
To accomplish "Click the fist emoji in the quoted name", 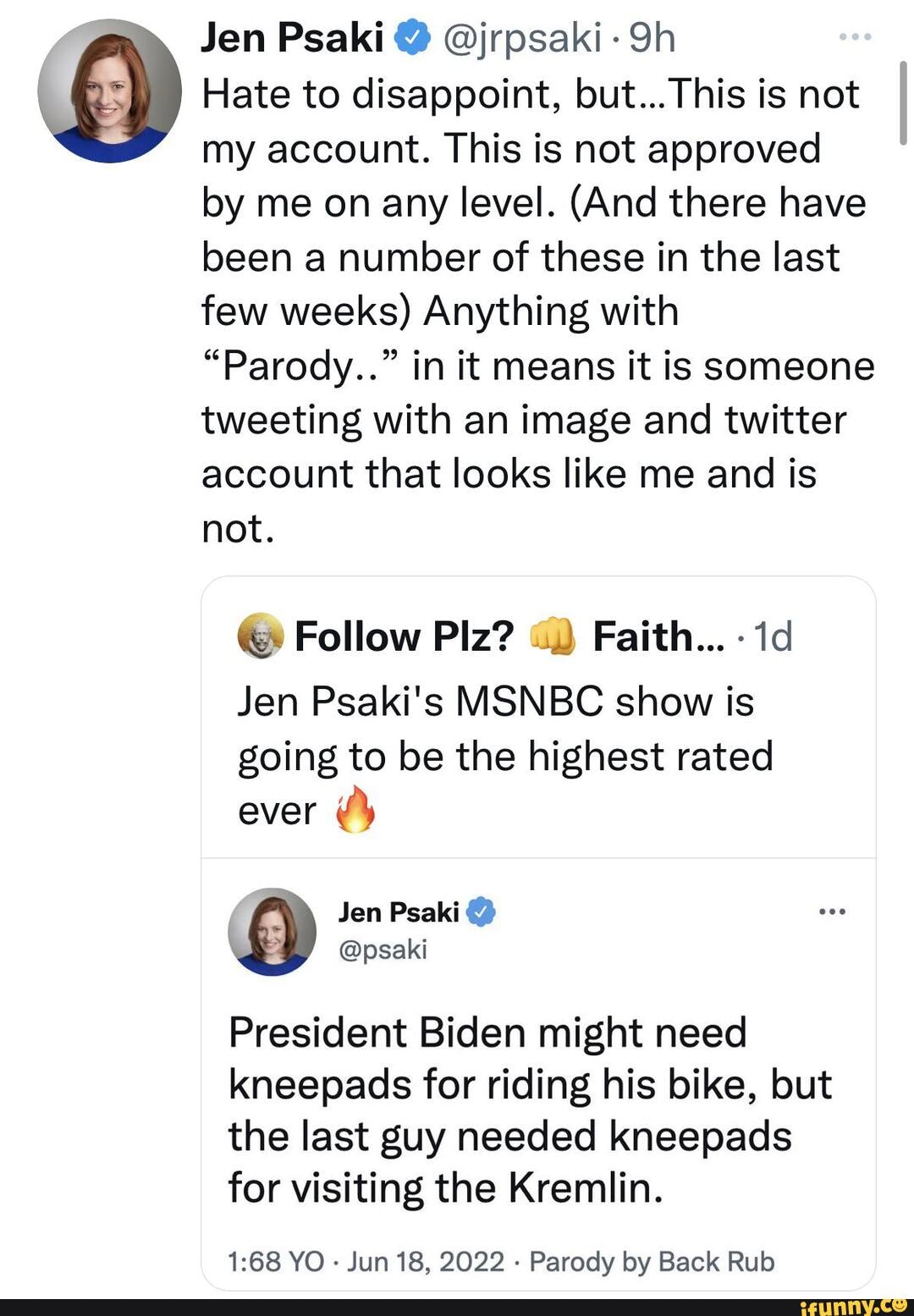I will pyautogui.click(x=552, y=636).
